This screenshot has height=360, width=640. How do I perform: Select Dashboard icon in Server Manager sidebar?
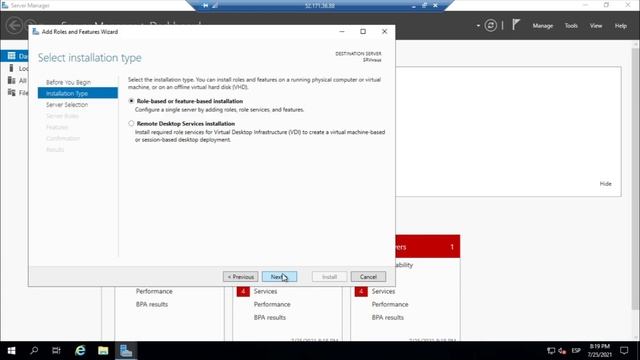(11, 56)
